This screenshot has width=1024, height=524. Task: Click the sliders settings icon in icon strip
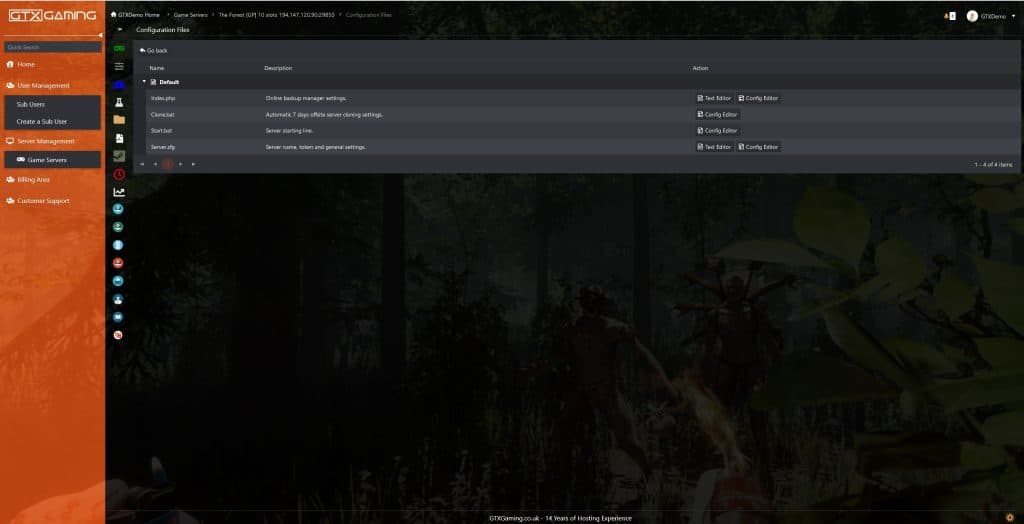click(x=119, y=66)
